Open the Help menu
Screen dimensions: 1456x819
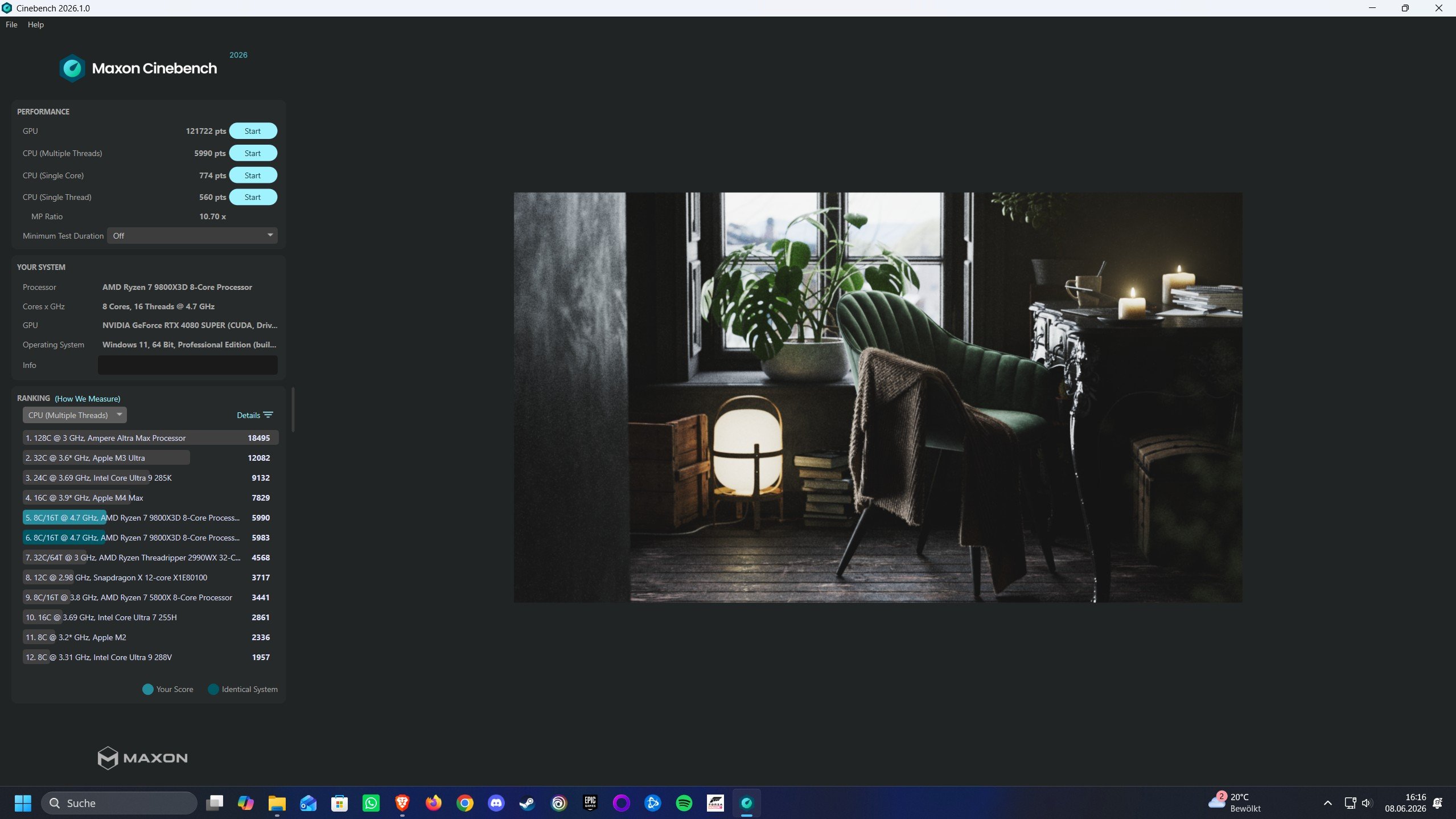pos(35,24)
